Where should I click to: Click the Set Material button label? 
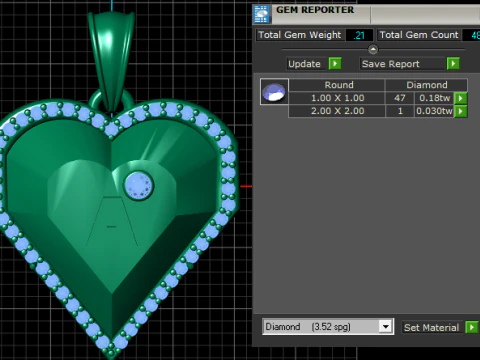tap(431, 327)
